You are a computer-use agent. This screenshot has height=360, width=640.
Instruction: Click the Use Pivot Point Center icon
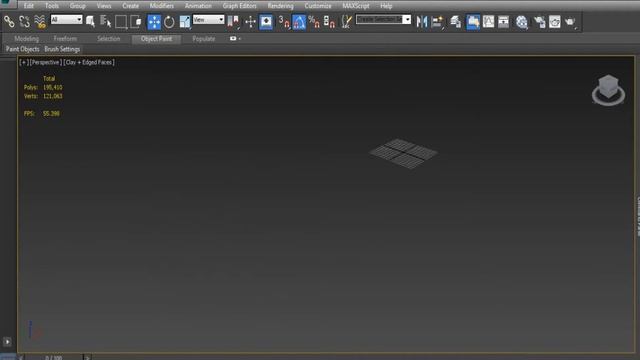click(233, 22)
